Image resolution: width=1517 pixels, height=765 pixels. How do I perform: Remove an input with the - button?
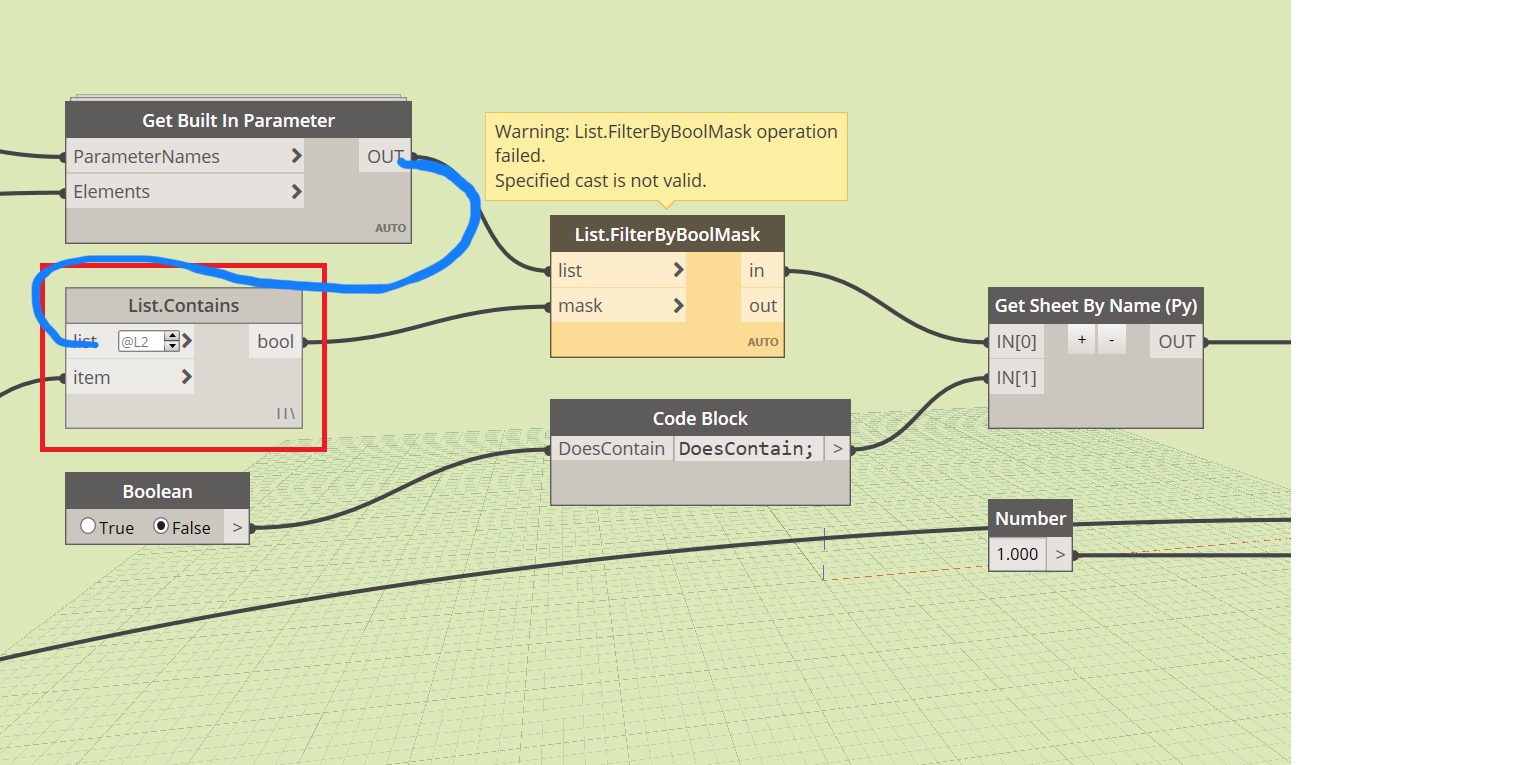(1112, 340)
